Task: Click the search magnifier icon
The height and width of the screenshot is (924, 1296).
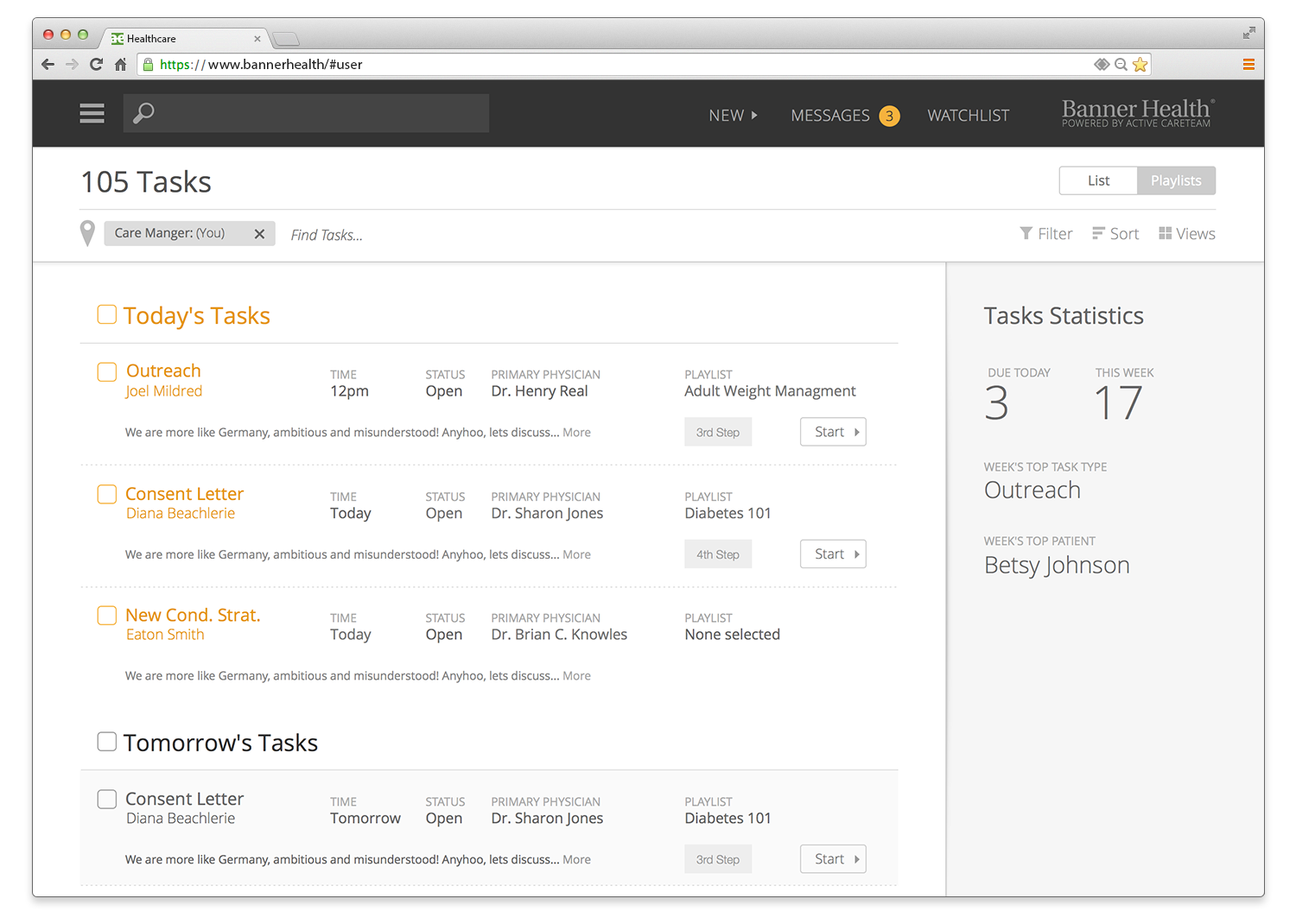Action: coord(143,112)
